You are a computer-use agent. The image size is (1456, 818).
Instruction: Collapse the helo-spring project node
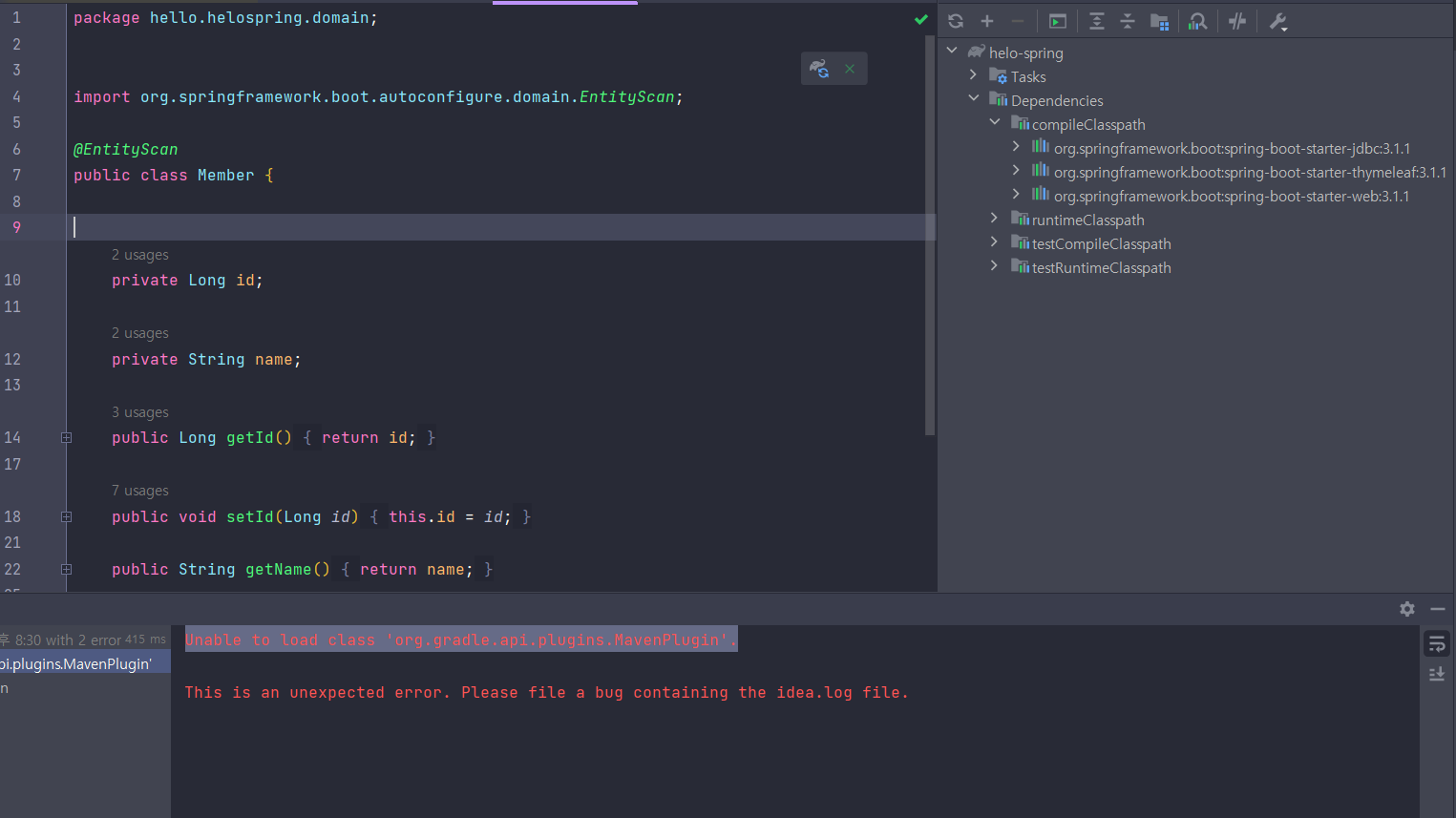pyautogui.click(x=952, y=51)
